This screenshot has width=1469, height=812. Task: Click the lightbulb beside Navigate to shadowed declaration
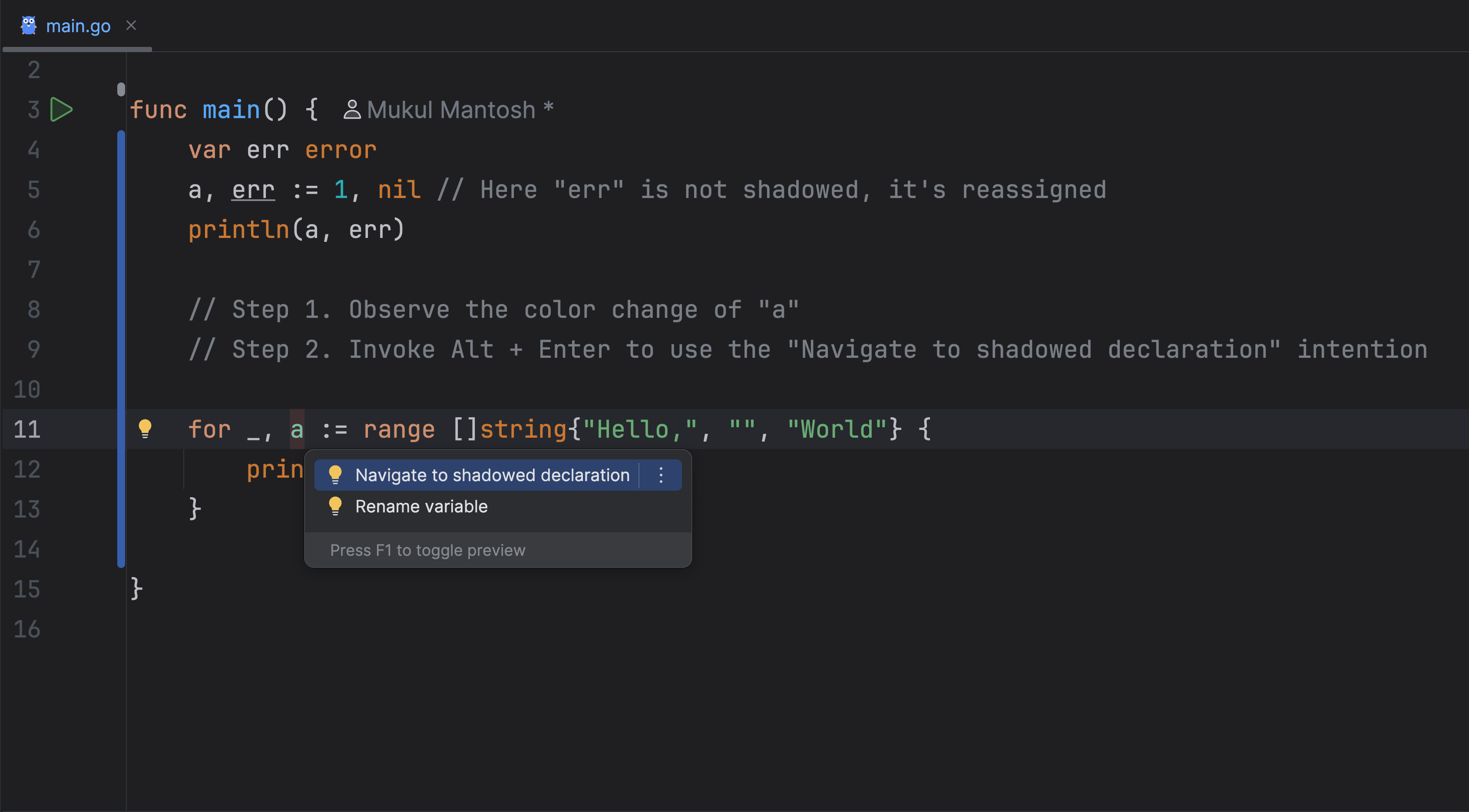click(x=335, y=475)
